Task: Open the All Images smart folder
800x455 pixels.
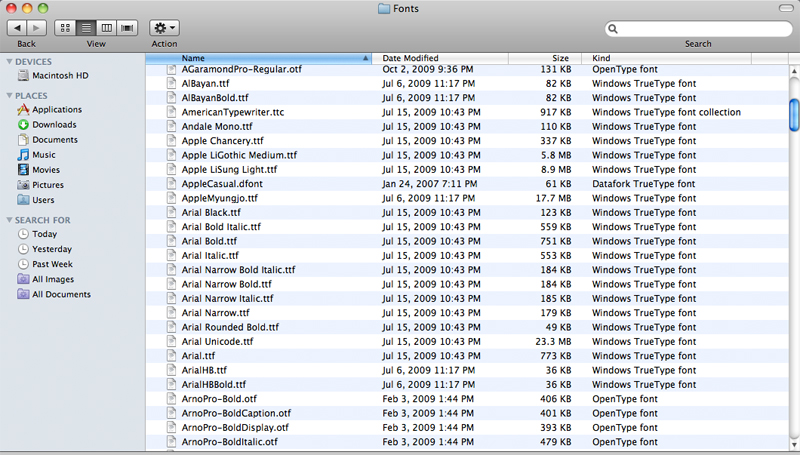Action: point(46,279)
